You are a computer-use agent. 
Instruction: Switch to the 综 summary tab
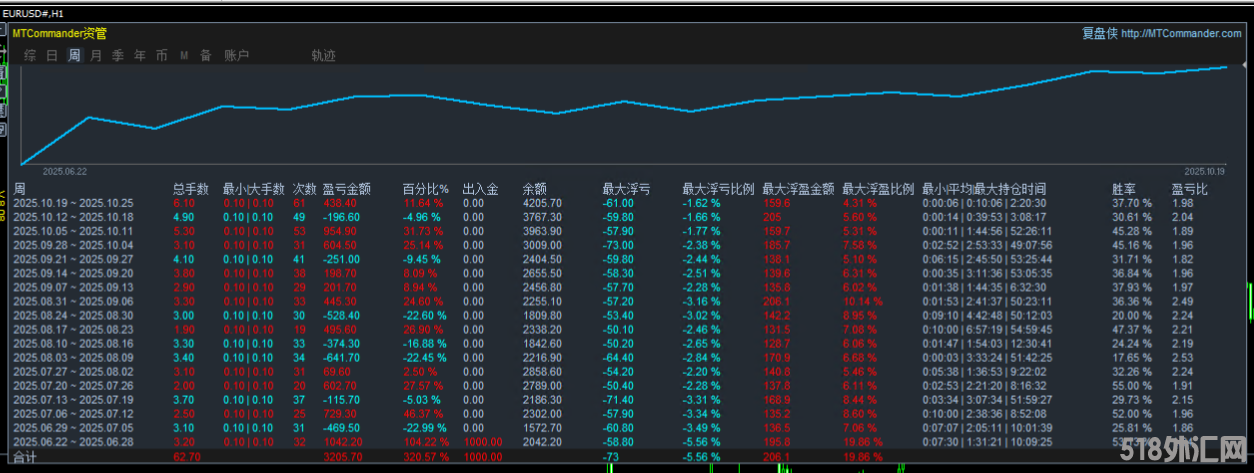point(30,56)
